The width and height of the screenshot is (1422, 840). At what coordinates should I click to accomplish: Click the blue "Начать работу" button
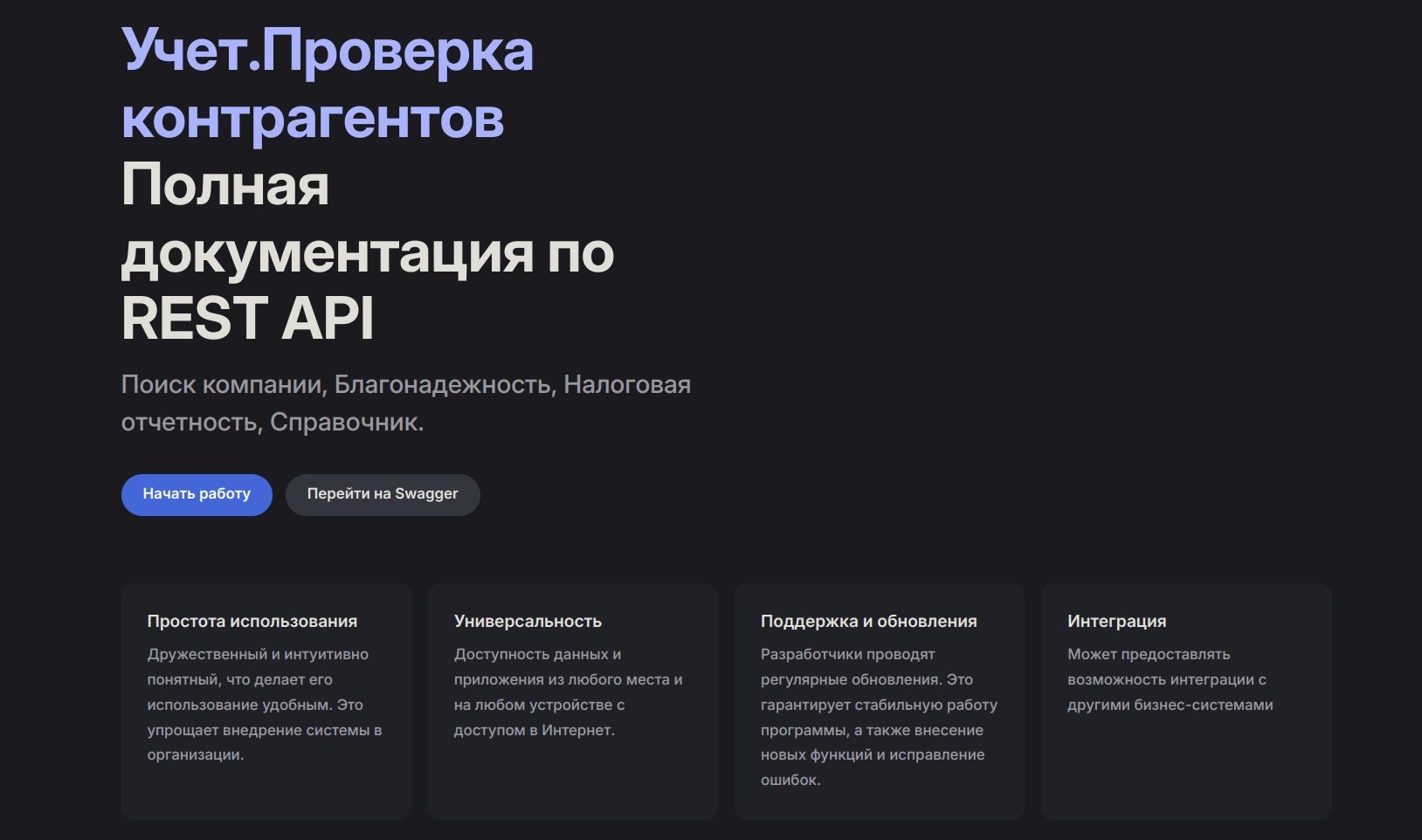click(197, 494)
